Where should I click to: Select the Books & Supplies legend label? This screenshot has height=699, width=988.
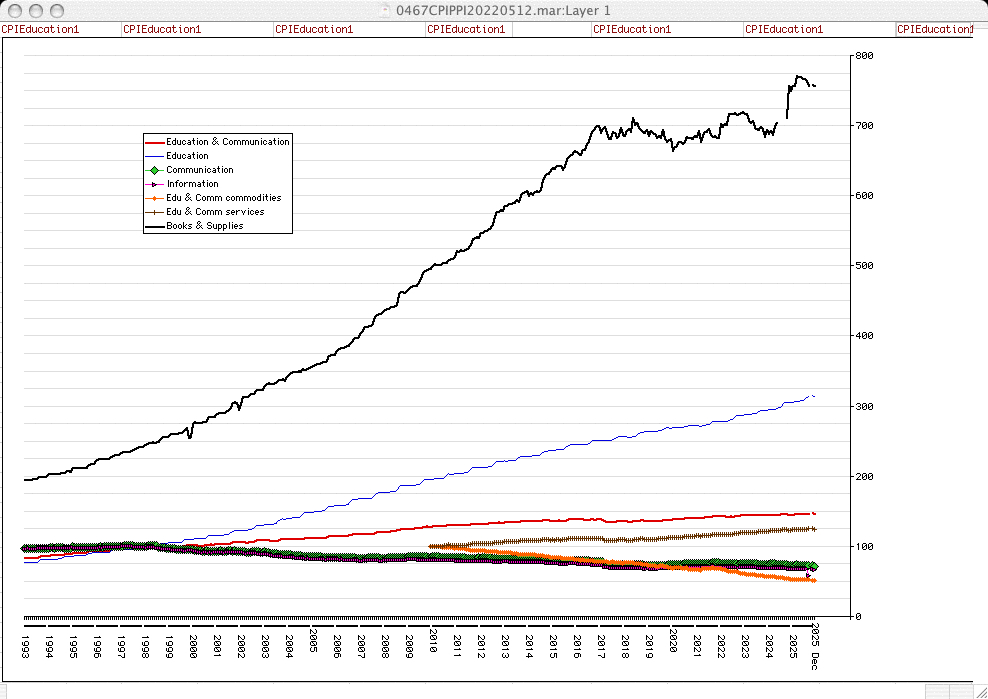pos(204,226)
